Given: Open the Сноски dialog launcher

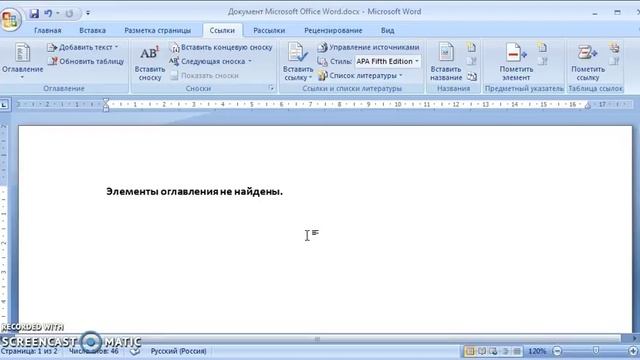Looking at the screenshot, I should pyautogui.click(x=271, y=88).
